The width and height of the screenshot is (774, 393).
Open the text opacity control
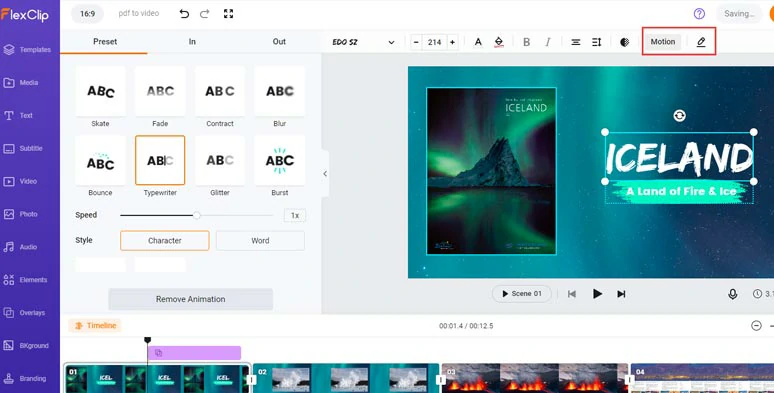pos(624,42)
